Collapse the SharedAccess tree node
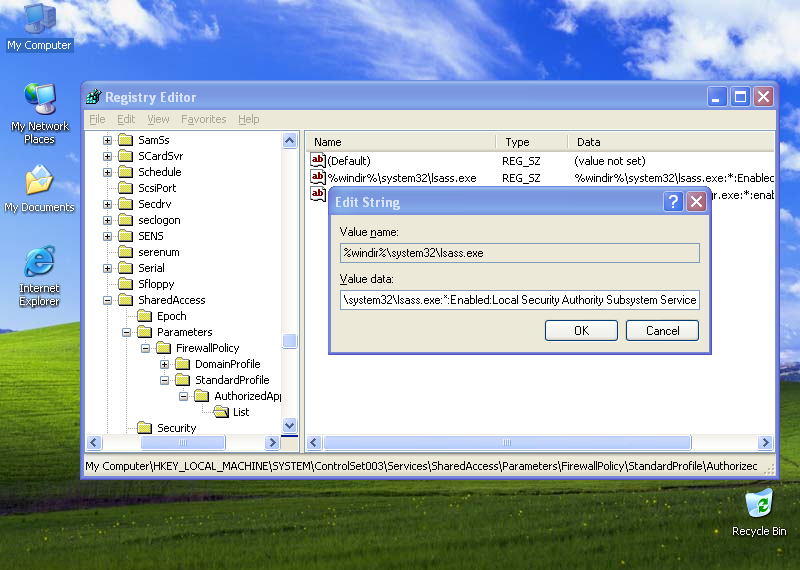The height and width of the screenshot is (570, 800). [x=107, y=300]
